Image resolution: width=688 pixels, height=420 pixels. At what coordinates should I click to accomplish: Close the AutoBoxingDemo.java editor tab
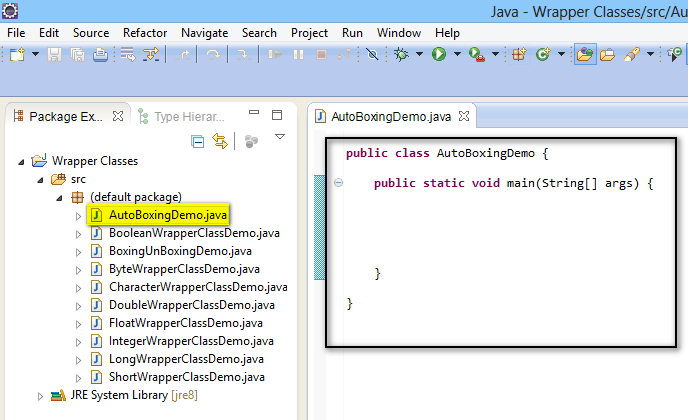tap(464, 116)
